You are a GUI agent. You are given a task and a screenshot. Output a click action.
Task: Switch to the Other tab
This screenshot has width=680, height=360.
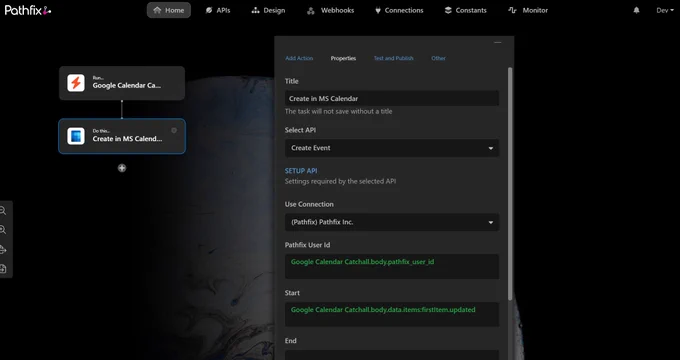tap(438, 58)
